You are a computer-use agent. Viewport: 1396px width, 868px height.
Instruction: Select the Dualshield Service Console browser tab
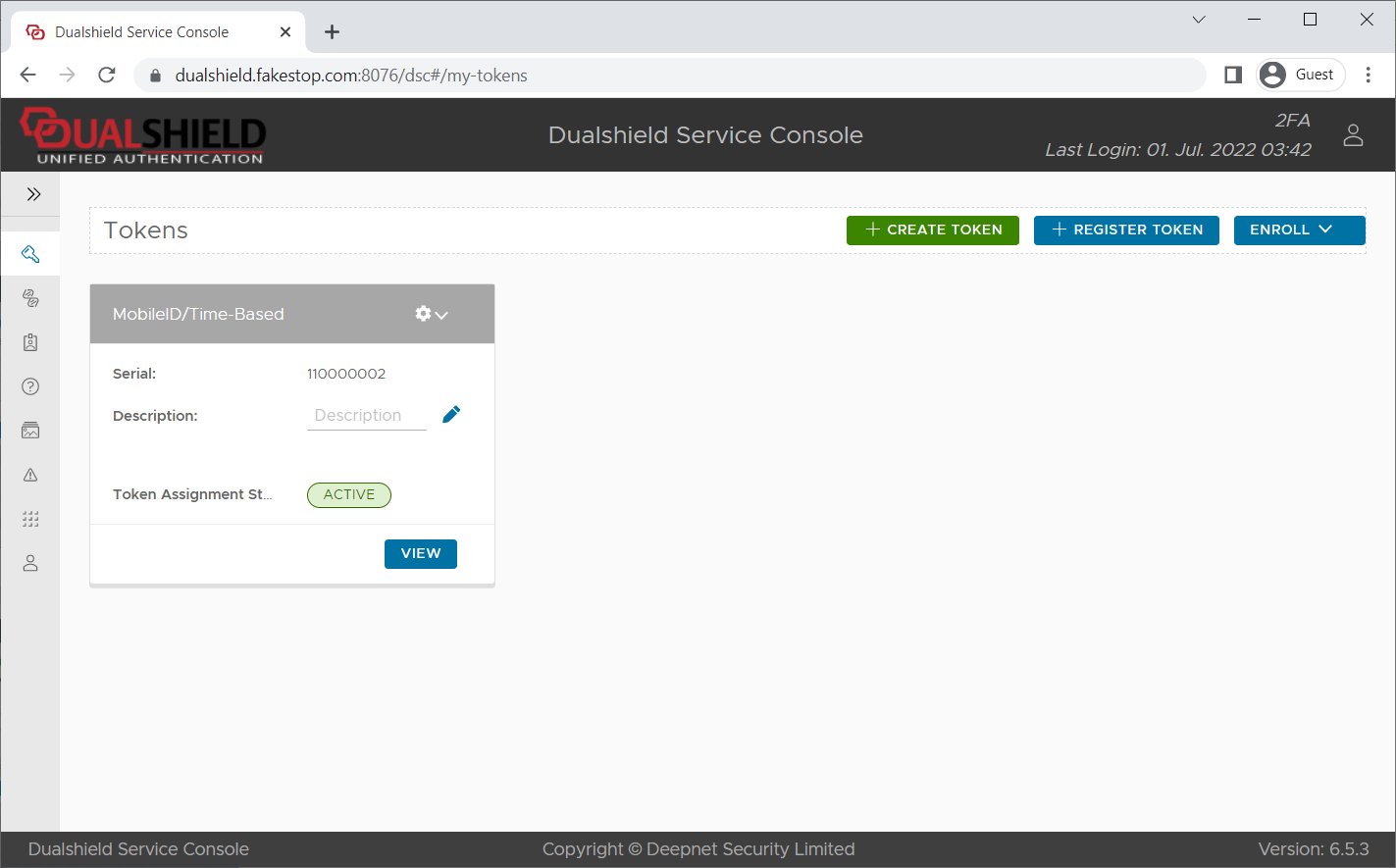pyautogui.click(x=142, y=32)
